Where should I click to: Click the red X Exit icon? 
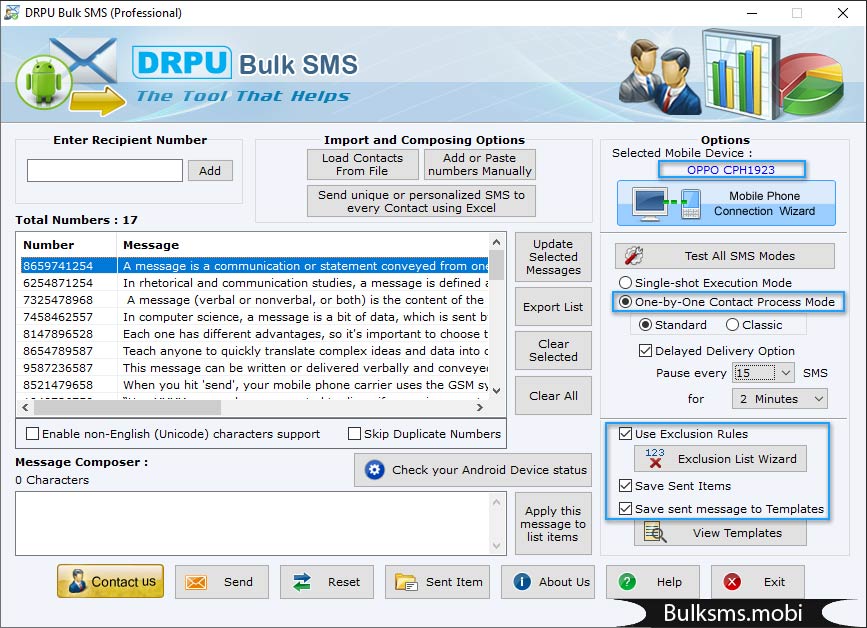point(732,582)
